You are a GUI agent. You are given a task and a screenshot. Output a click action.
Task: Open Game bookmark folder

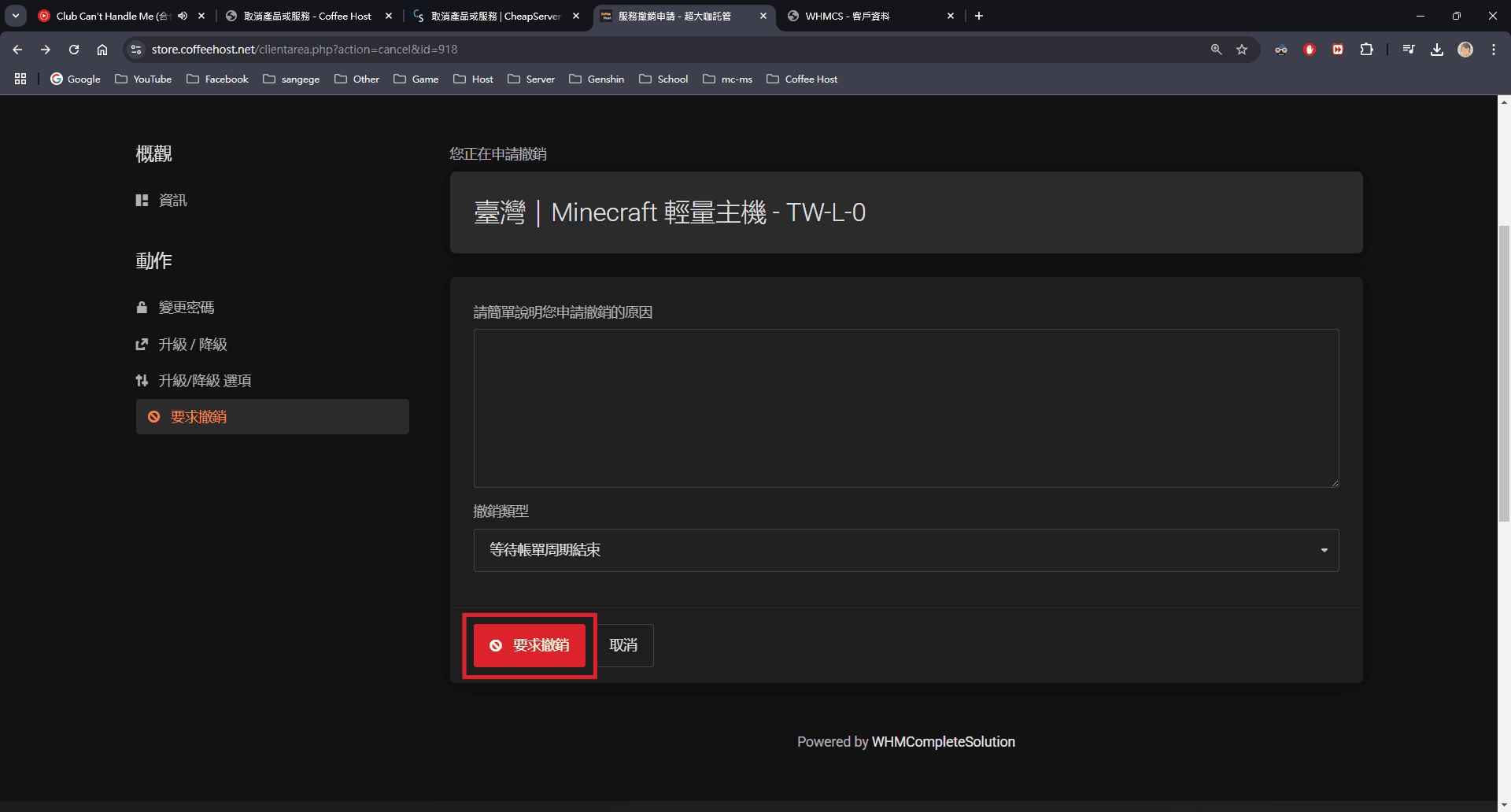(x=416, y=79)
